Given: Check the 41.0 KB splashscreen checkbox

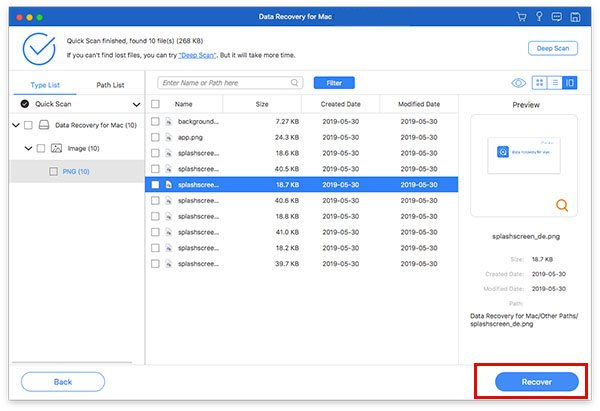Looking at the screenshot, I should point(155,232).
